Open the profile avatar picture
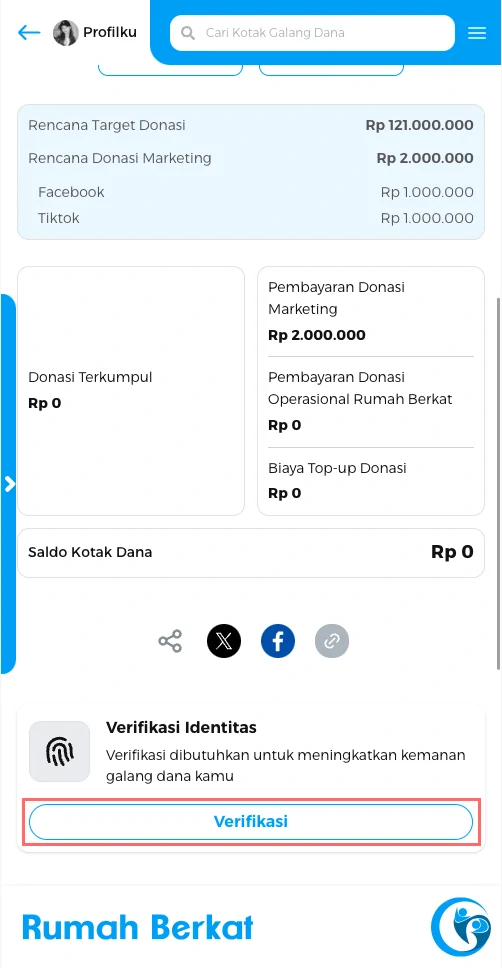502x968 pixels. pos(65,33)
